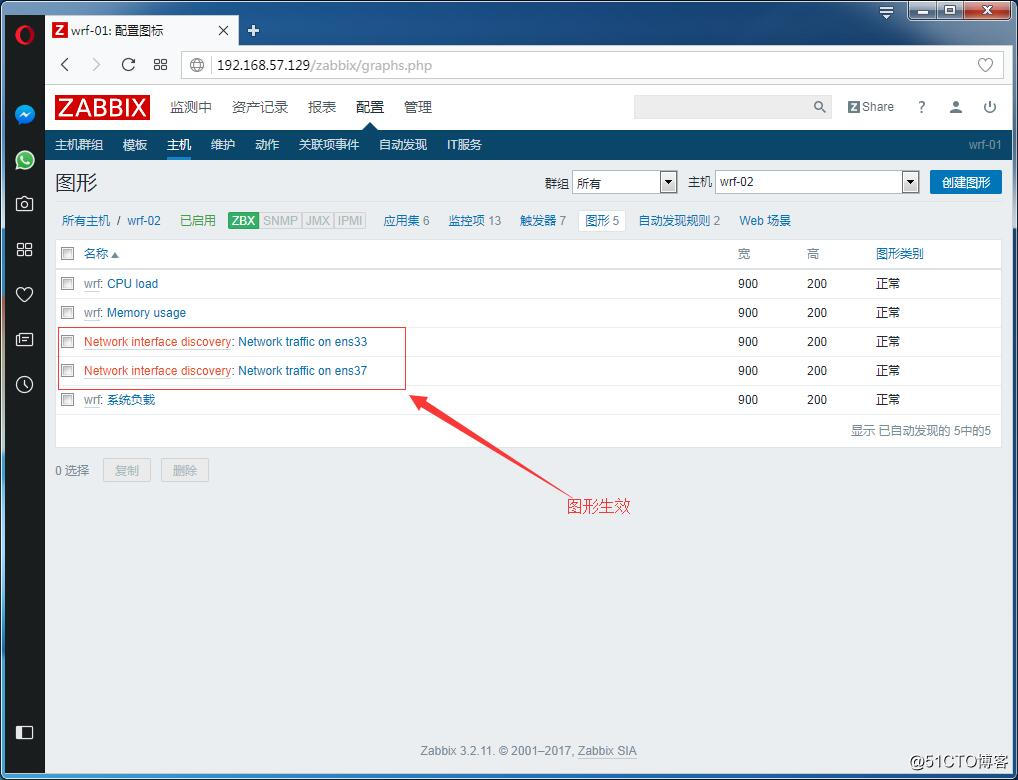Go to 维护 submenu

click(x=223, y=145)
